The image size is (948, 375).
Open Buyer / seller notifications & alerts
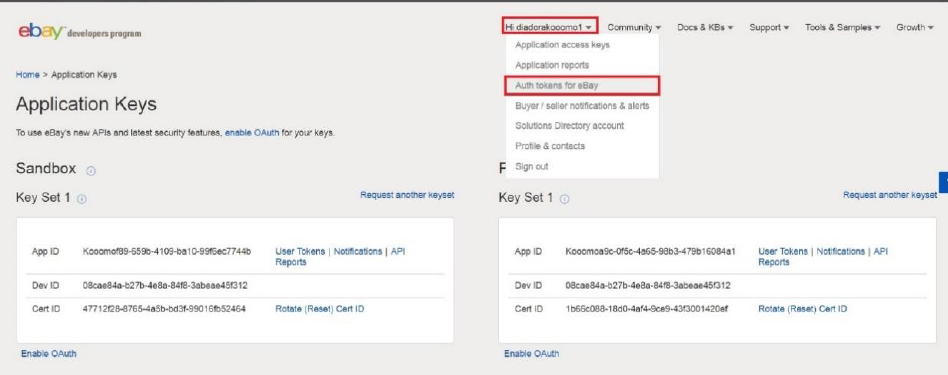coord(582,105)
